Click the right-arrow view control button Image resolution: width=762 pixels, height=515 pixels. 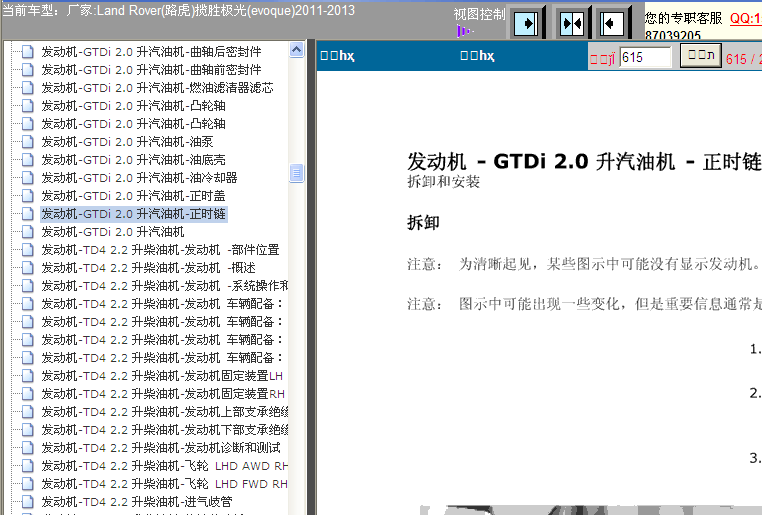(526, 23)
